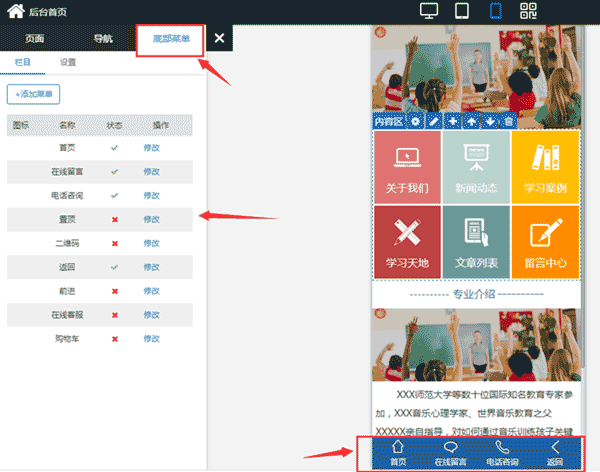Viewport: 600px width, 472px height.
Task: Toggle the red X status for 置顶
Action: click(115, 219)
